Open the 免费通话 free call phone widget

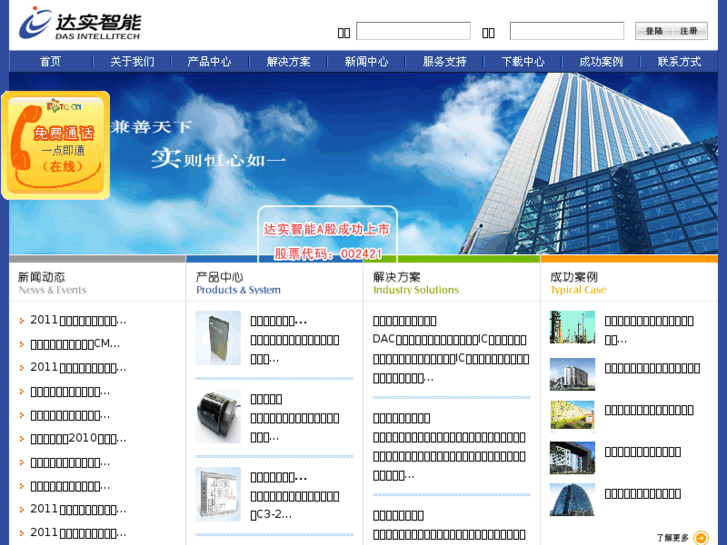pos(56,145)
